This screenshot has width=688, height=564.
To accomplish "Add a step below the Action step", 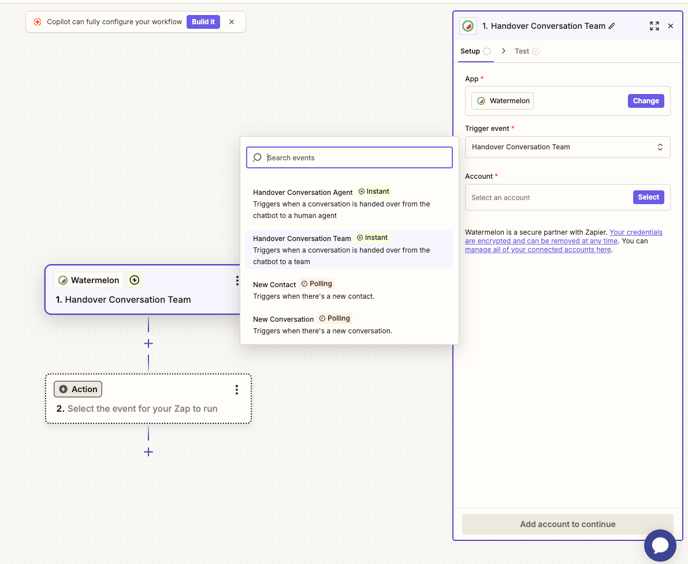I will click(148, 452).
